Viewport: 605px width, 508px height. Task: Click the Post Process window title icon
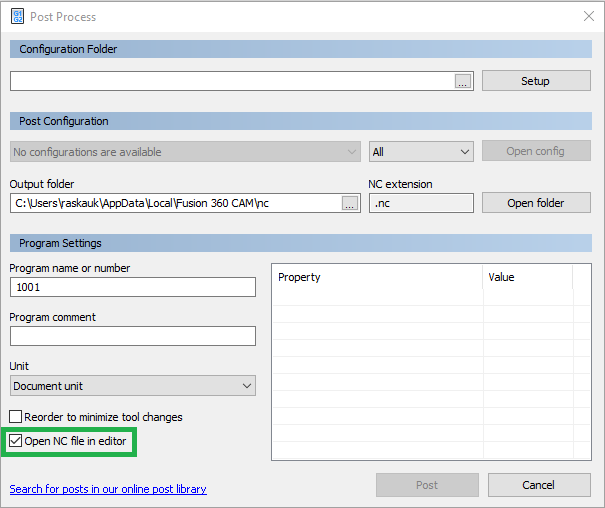(x=18, y=16)
